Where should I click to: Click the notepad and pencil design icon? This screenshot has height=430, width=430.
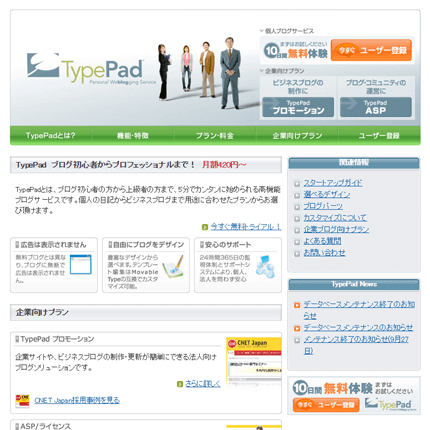click(x=173, y=267)
